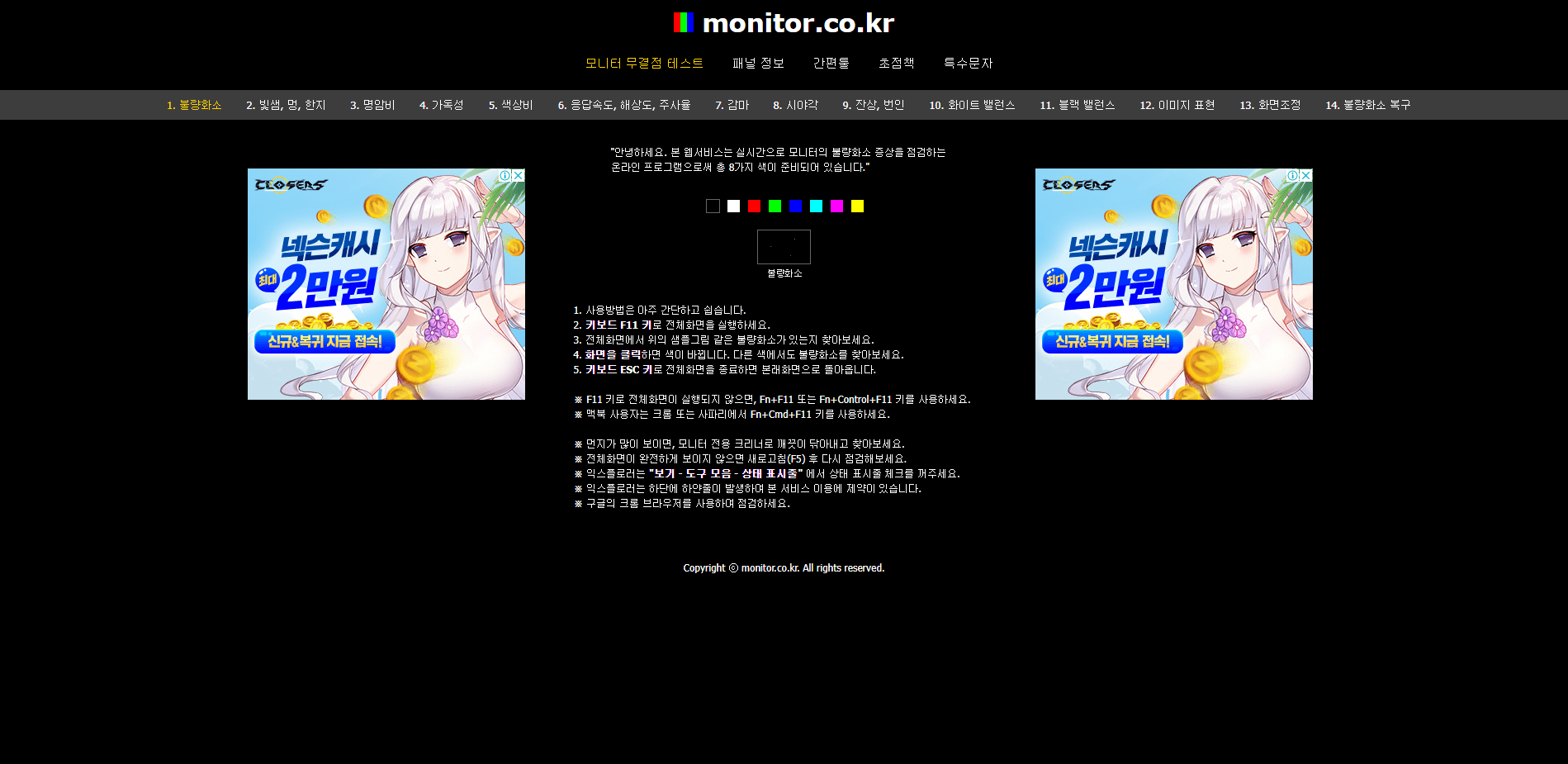Select tab 6. 응답속도, 해상도, 주사율
The image size is (1568, 764).
(x=623, y=105)
